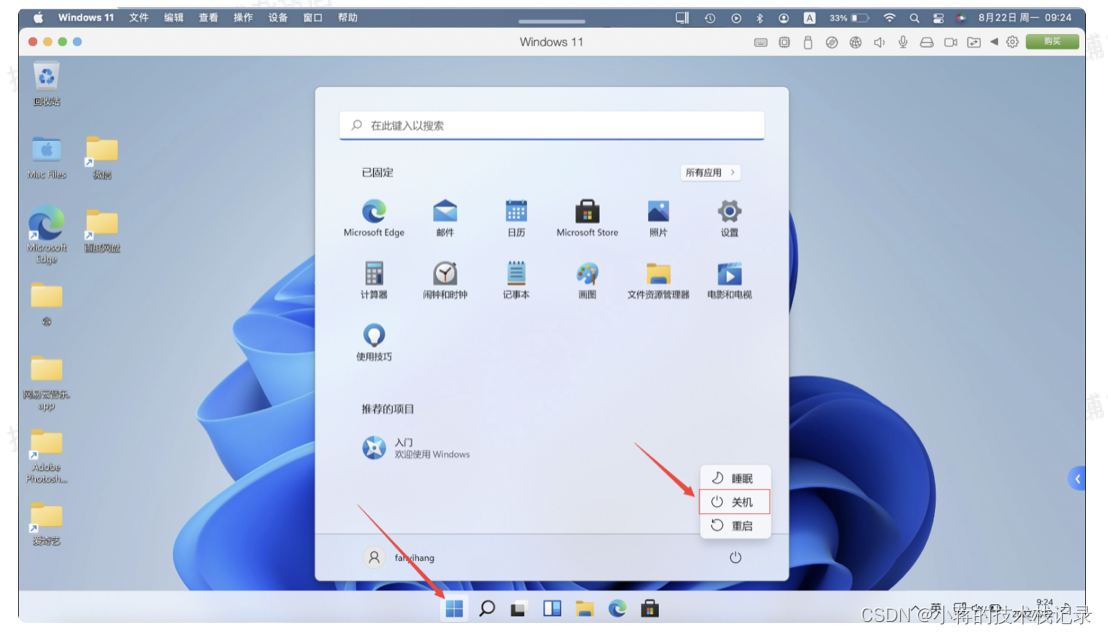Open the 计算器 calculator app
Viewport: 1108px width, 634px height.
[x=374, y=281]
